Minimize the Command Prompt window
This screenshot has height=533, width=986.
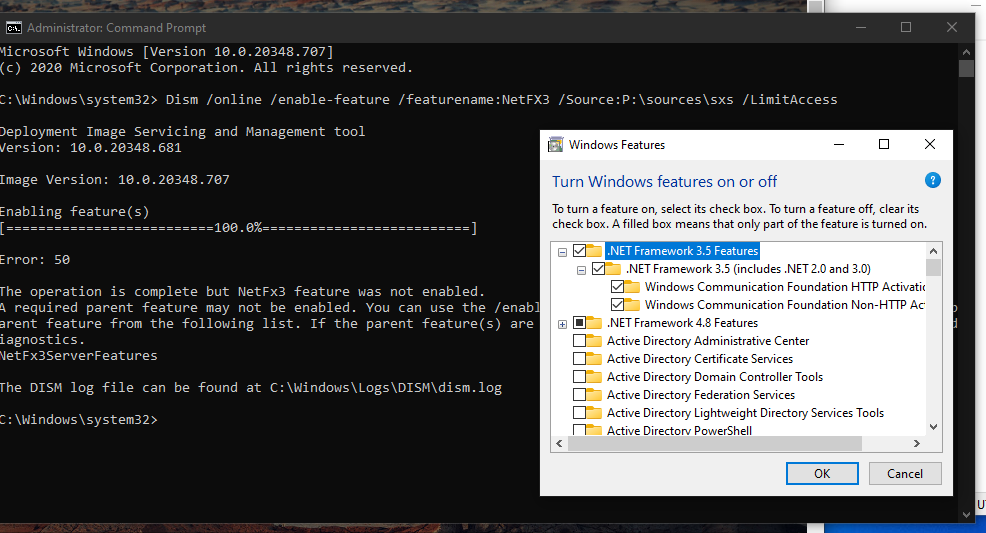(x=861, y=28)
